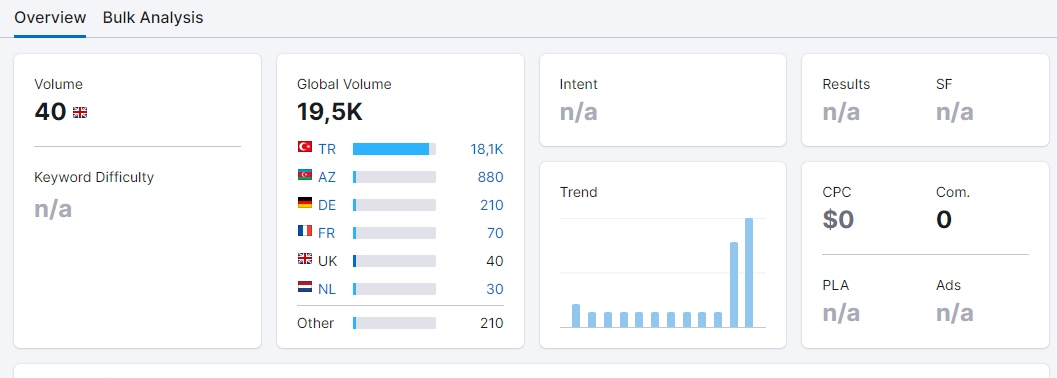Click the 30 volume value for NL
The height and width of the screenshot is (378, 1057).
point(495,289)
